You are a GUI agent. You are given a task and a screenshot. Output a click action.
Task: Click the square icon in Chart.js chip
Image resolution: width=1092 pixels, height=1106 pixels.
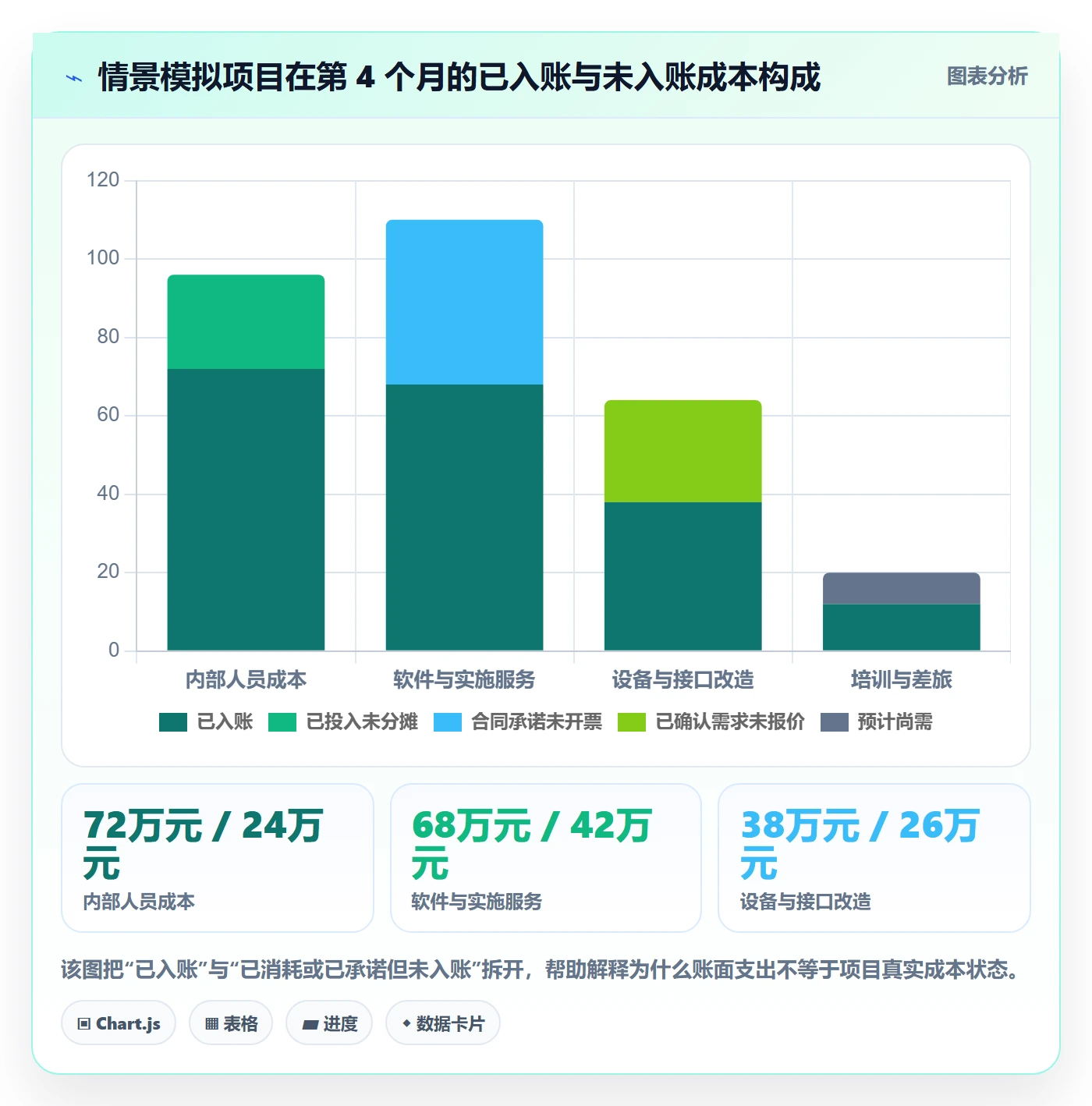pos(84,1024)
